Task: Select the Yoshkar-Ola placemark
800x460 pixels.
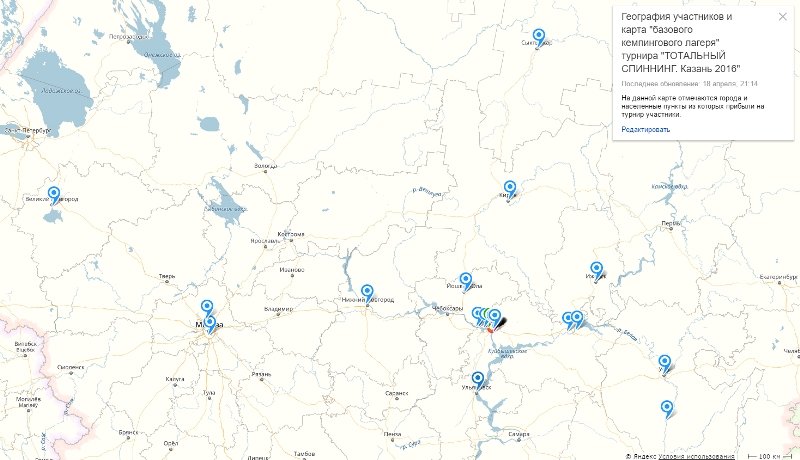Action: 465,280
